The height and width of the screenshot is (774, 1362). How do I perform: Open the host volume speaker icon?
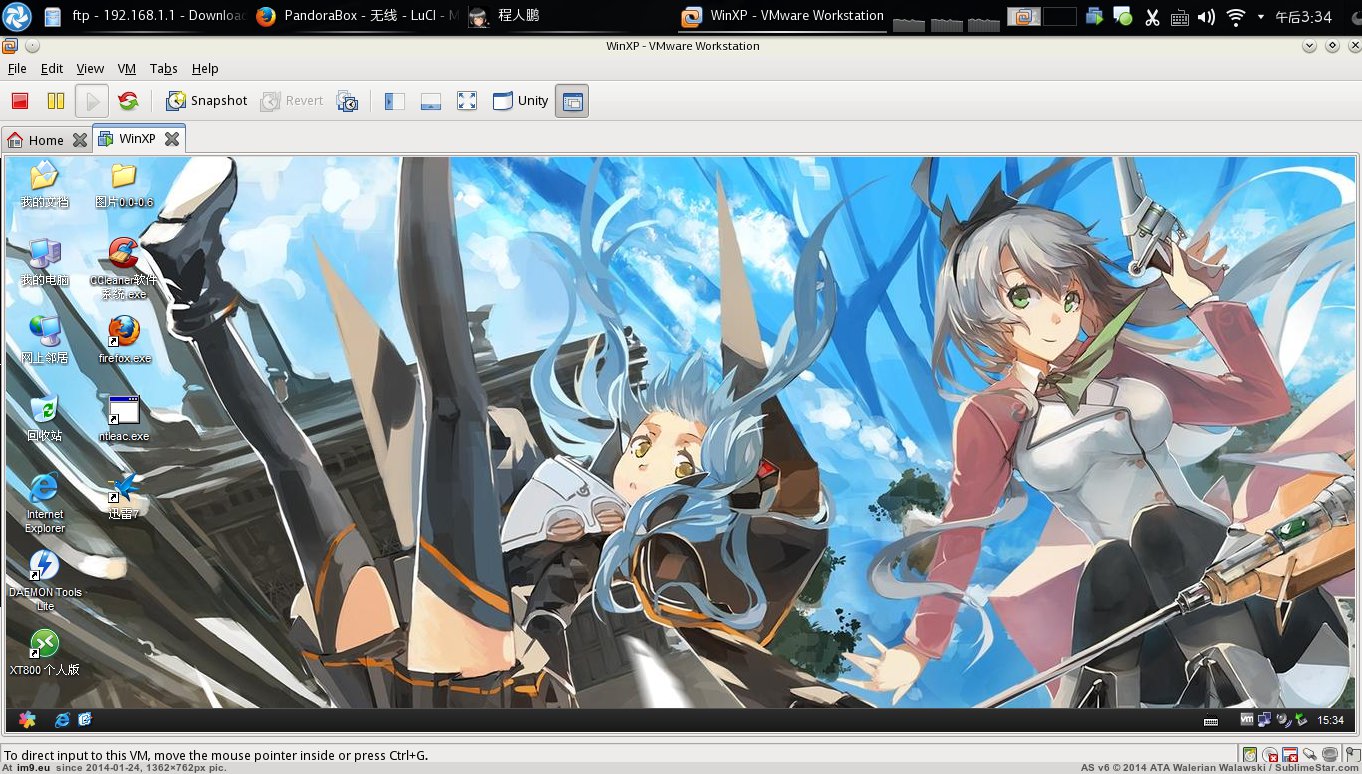[1207, 17]
